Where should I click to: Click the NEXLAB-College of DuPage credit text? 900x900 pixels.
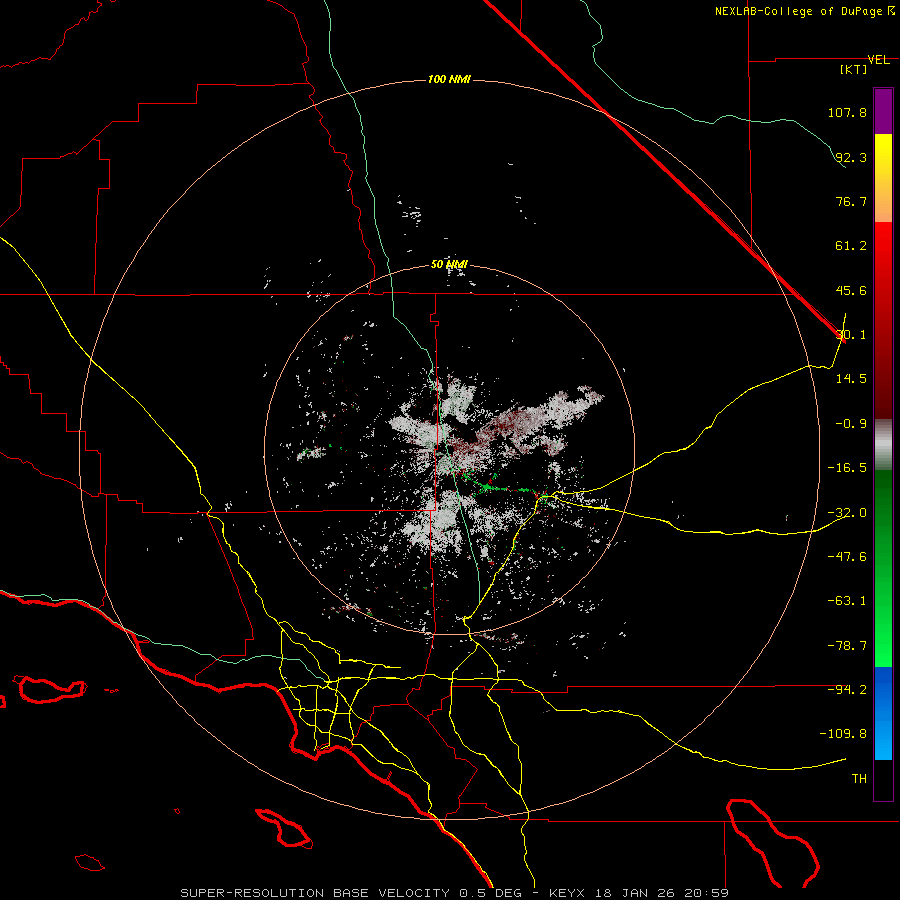[805, 11]
